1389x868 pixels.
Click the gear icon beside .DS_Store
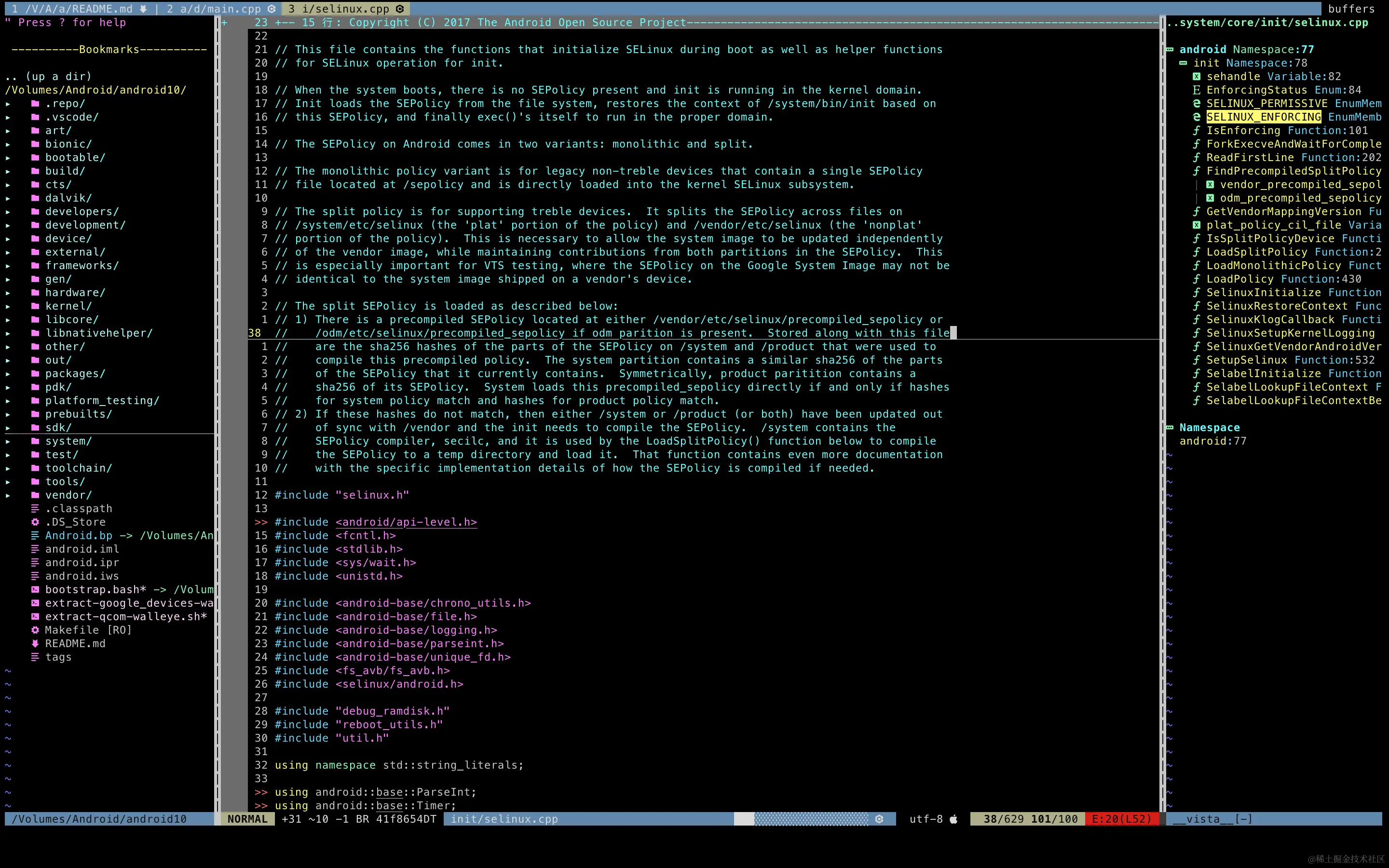point(35,522)
